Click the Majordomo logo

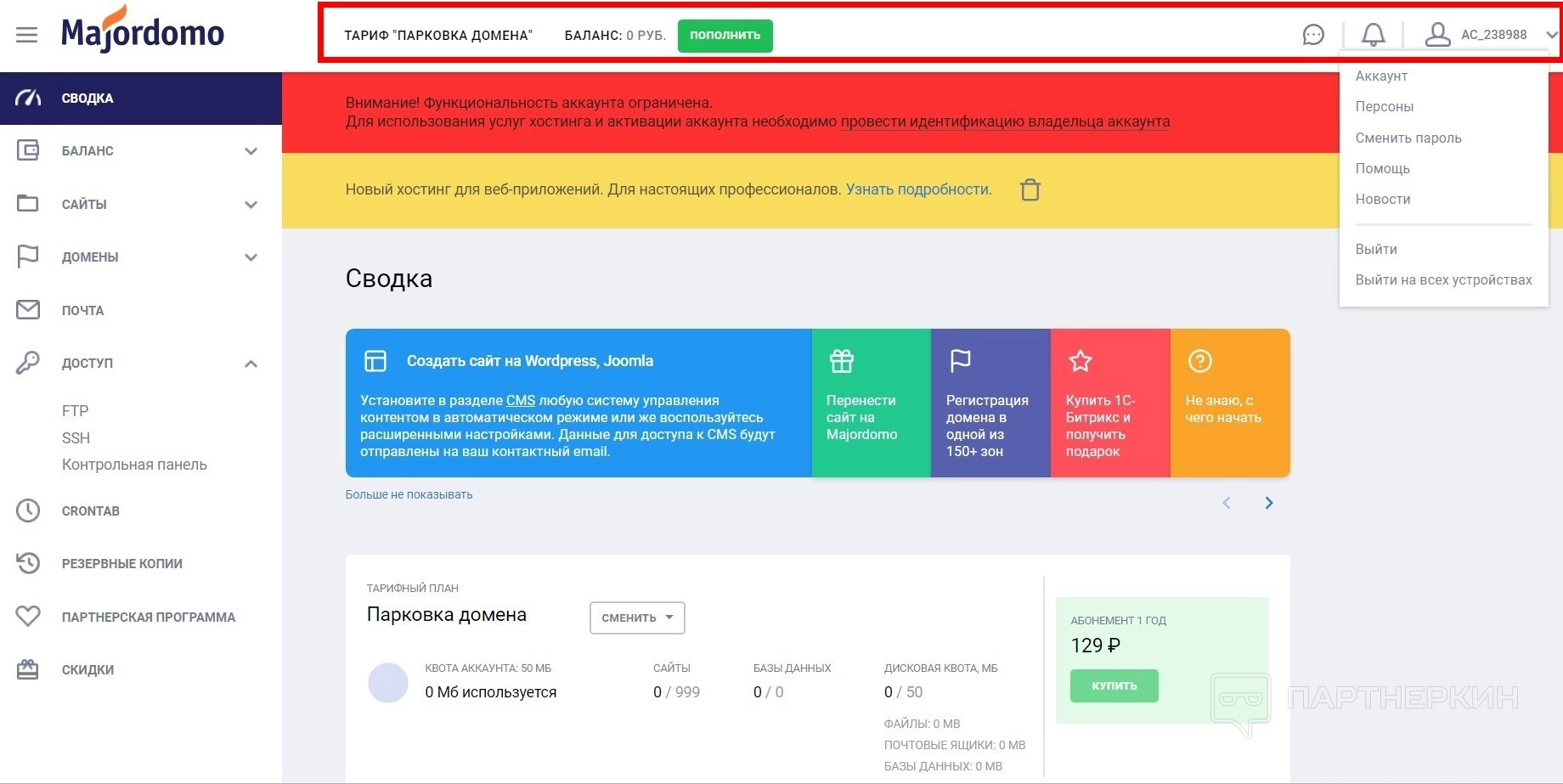[x=143, y=31]
